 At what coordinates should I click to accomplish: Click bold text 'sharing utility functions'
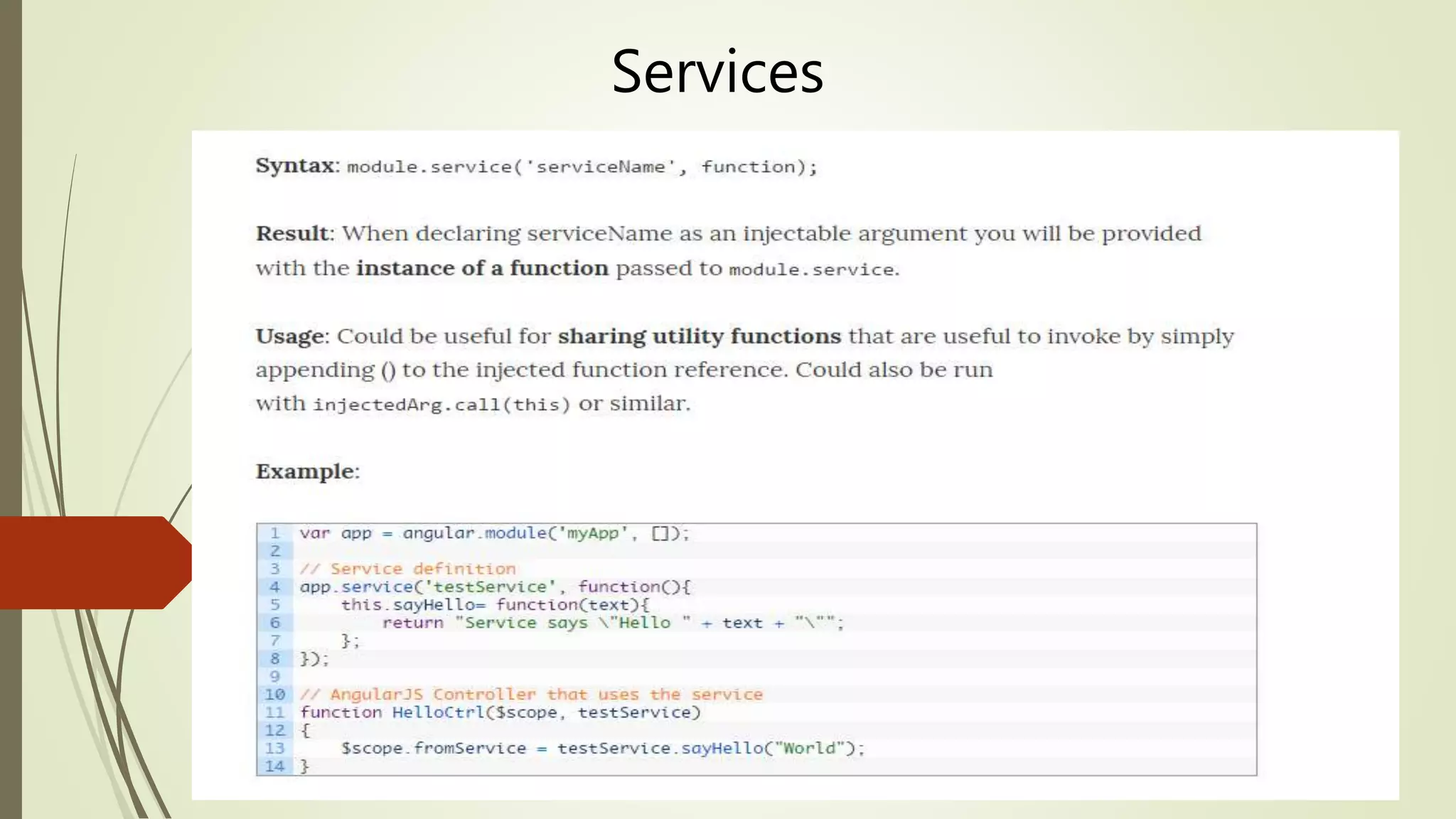pyautogui.click(x=699, y=336)
